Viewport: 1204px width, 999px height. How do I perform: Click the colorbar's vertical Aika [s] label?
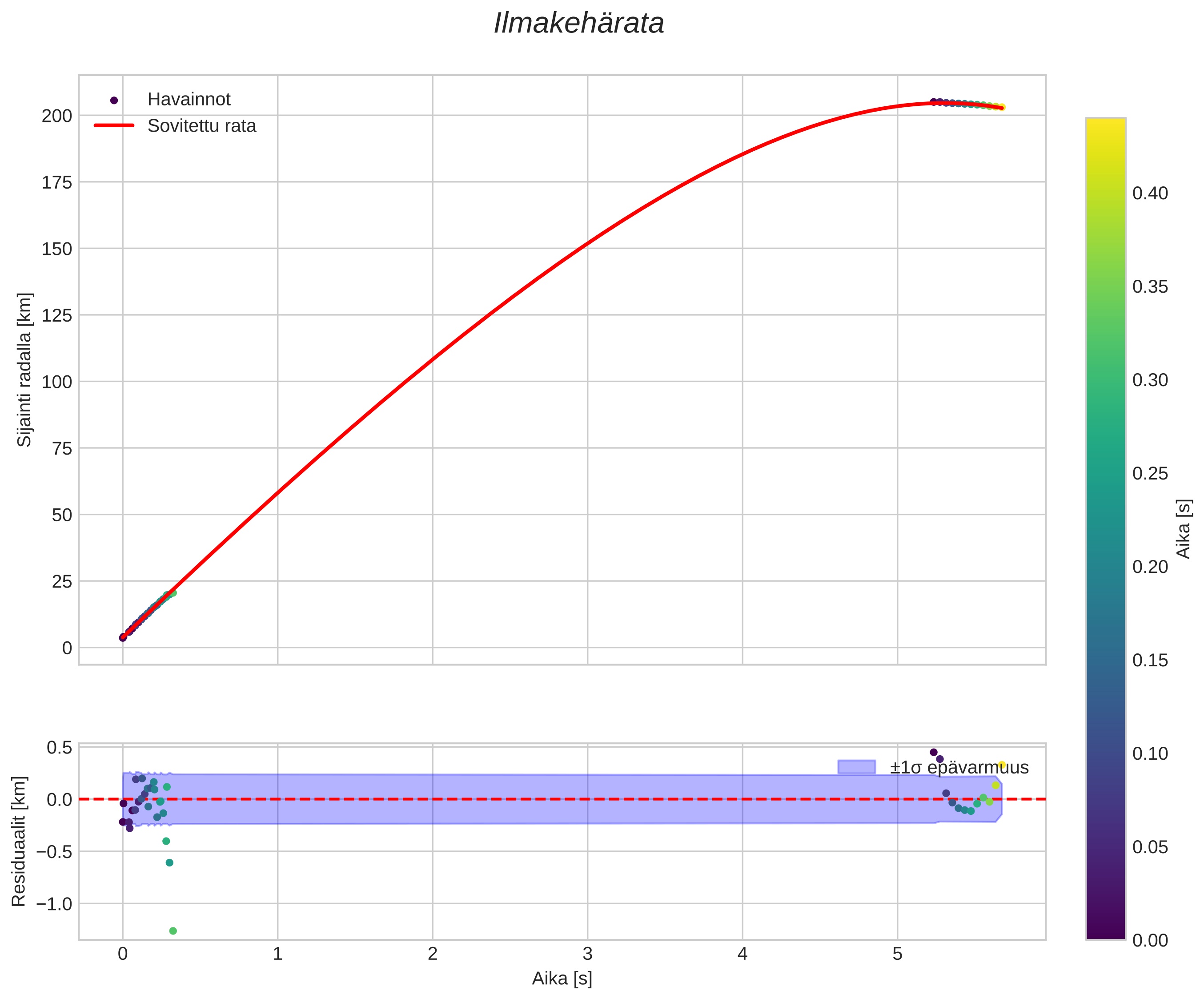1184,529
